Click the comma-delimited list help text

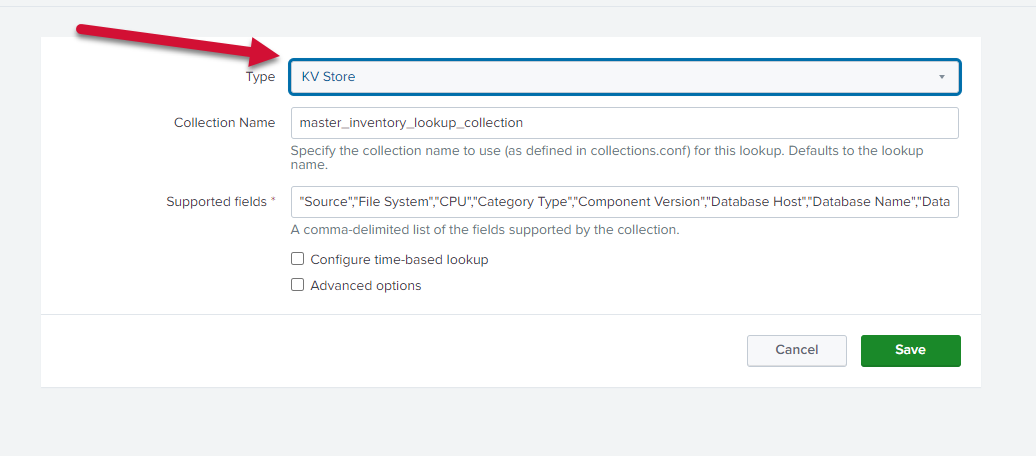click(x=484, y=229)
